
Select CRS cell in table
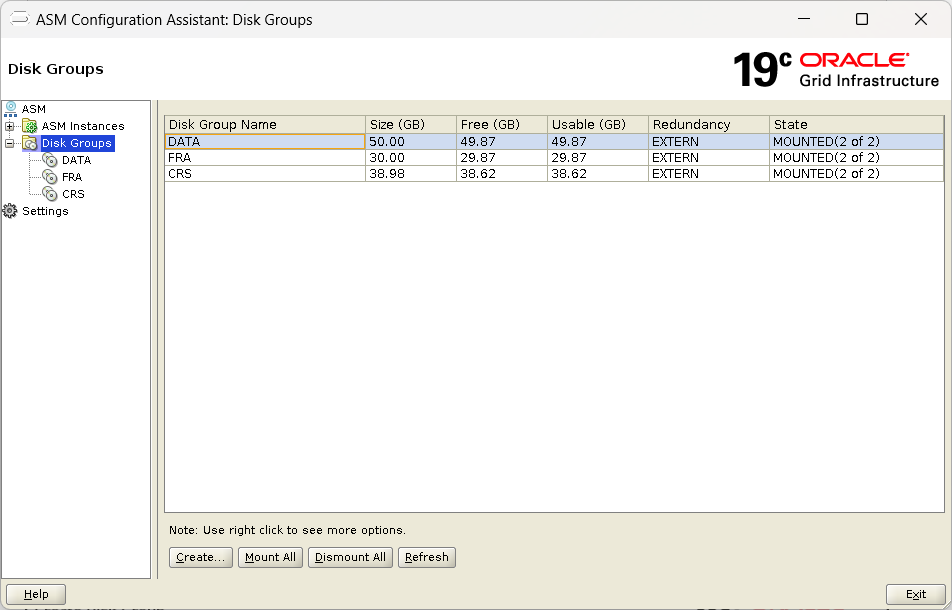265,174
